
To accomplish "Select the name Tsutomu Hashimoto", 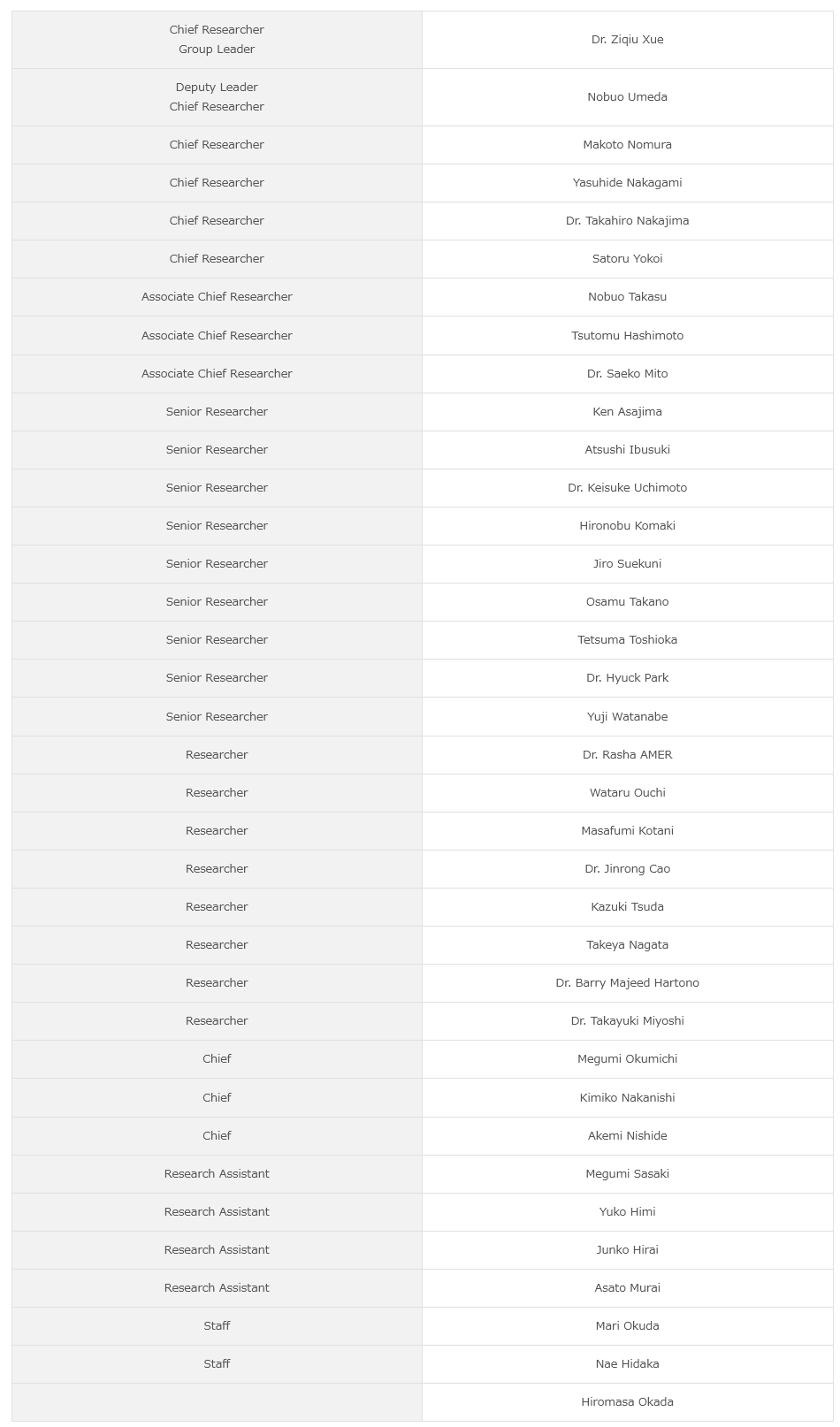I will coord(627,336).
